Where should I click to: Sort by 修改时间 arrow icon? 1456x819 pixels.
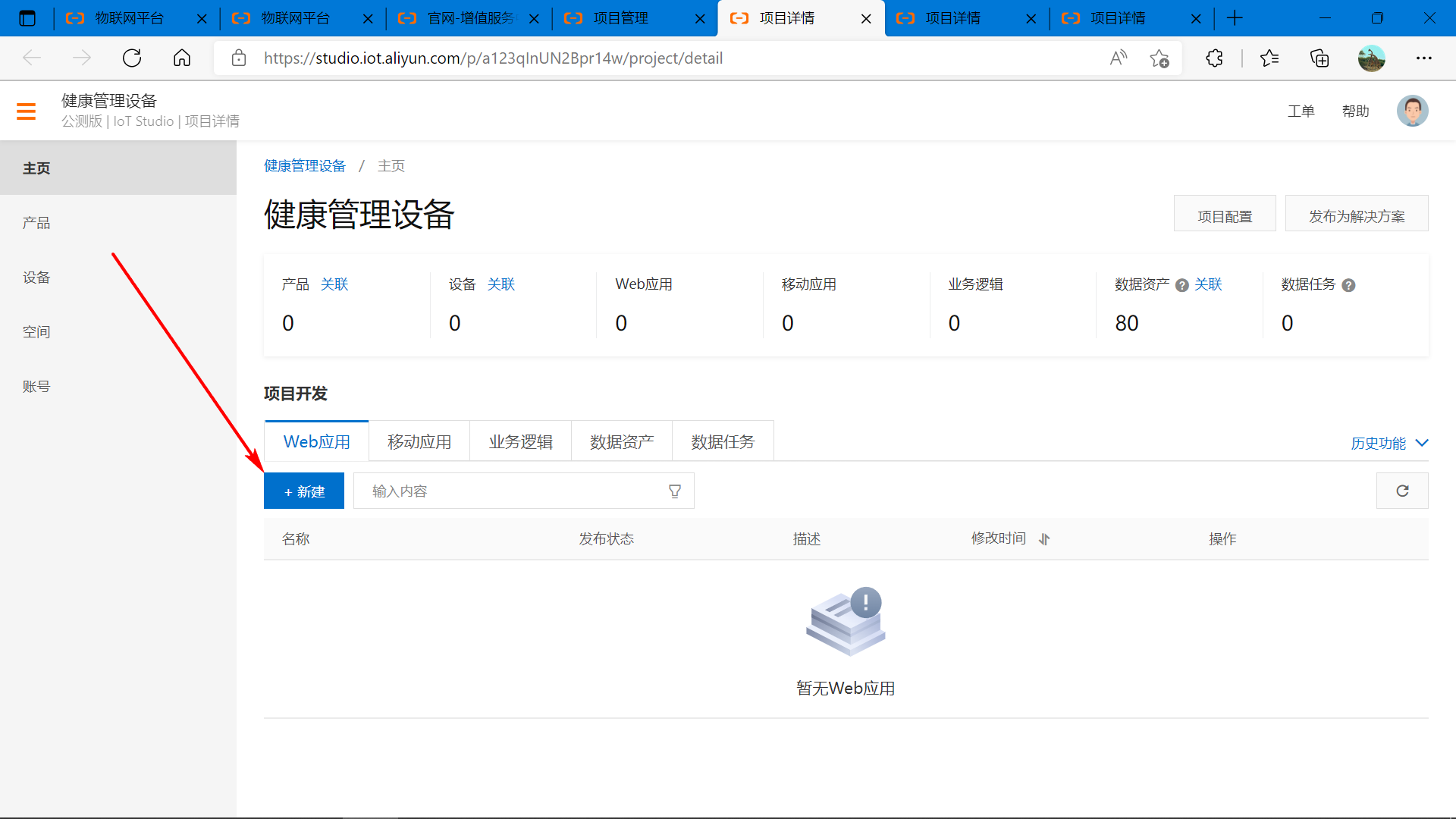click(x=1044, y=539)
